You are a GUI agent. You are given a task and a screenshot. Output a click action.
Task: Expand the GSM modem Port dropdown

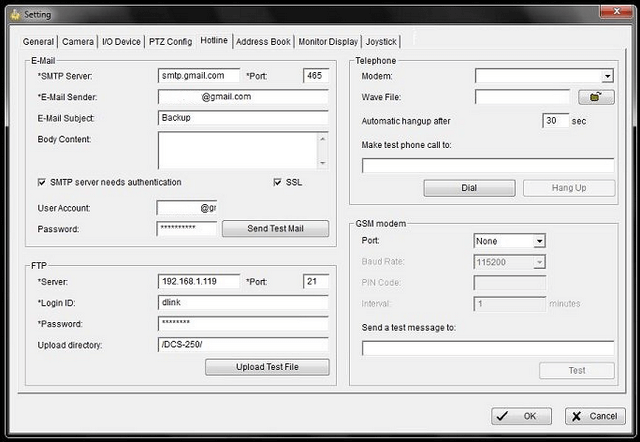tap(539, 241)
